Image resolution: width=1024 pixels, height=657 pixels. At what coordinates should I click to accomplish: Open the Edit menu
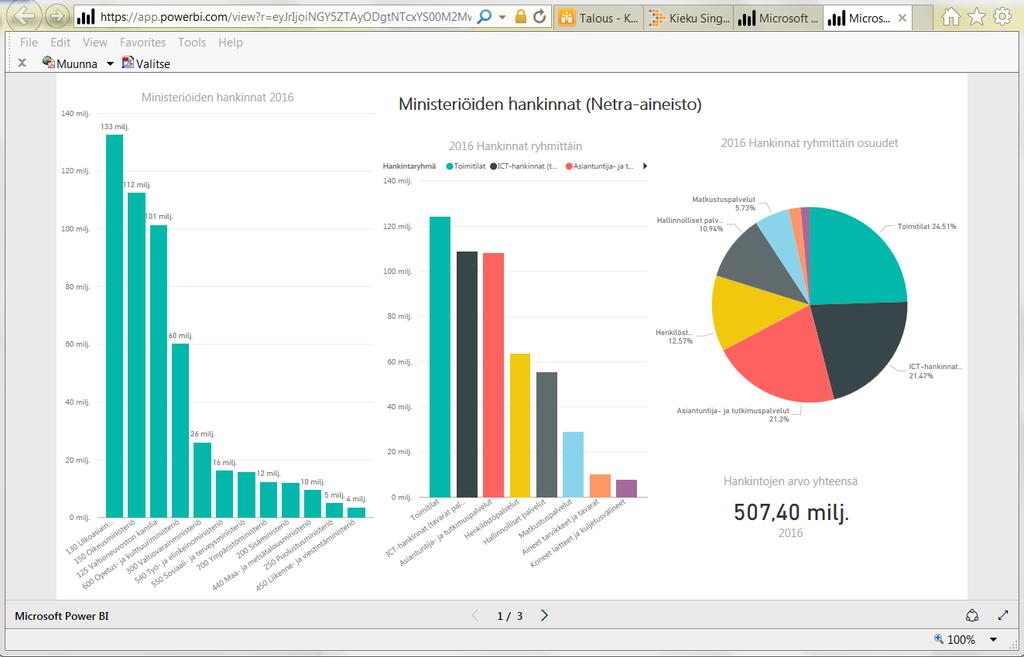(x=60, y=42)
